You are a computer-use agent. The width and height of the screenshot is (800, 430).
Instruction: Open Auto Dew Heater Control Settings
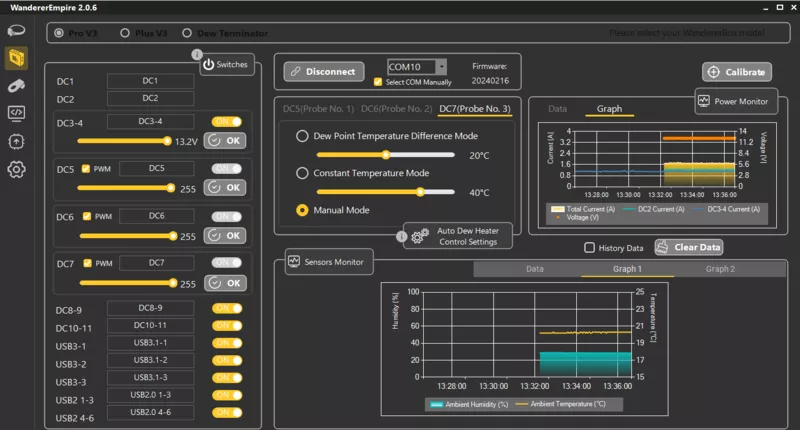click(x=457, y=236)
